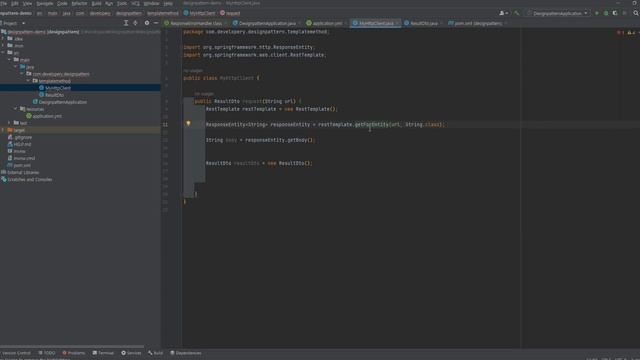This screenshot has width=640, height=360.
Task: Select mvnw.cmd in project tree
Action: coord(24,158)
